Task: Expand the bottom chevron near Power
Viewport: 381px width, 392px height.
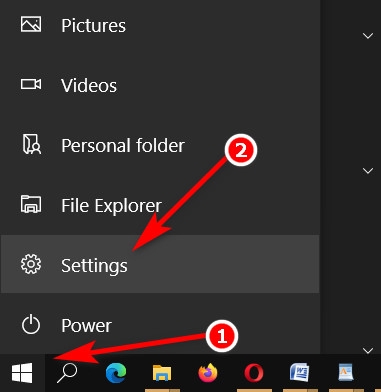Action: 368,350
